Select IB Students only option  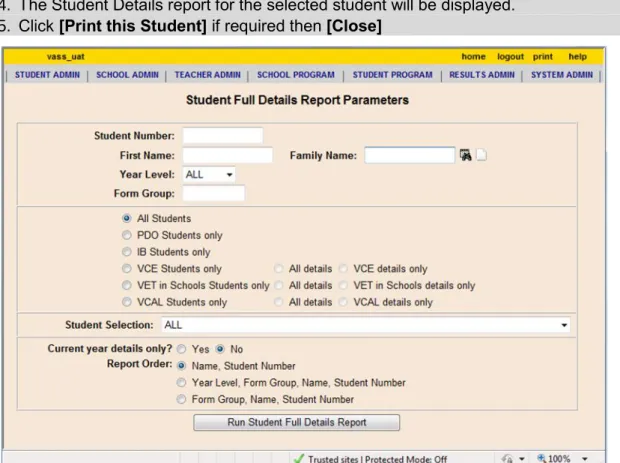pyautogui.click(x=127, y=252)
